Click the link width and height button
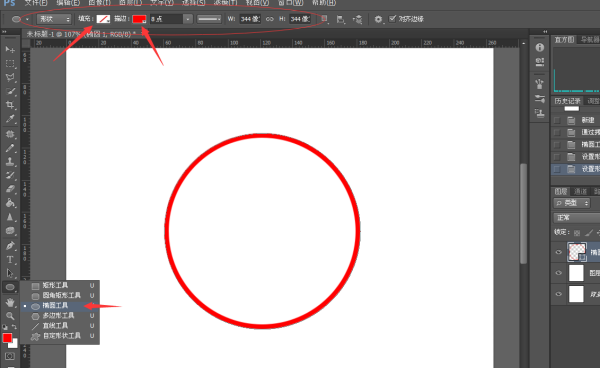The width and height of the screenshot is (600, 368). pos(270,19)
